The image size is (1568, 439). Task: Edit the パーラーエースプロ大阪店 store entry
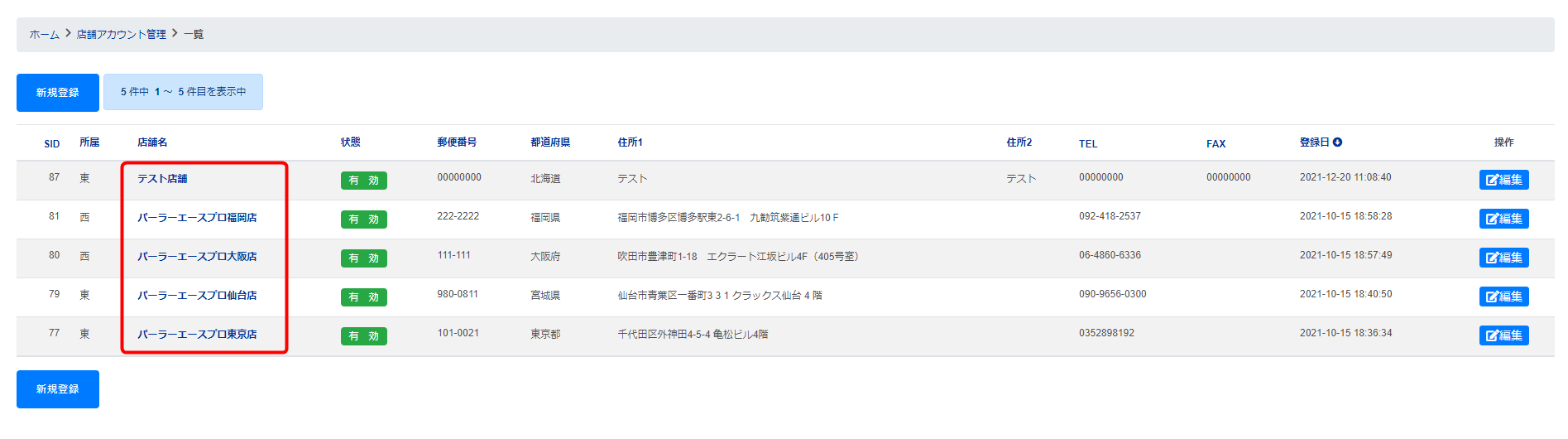1503,258
